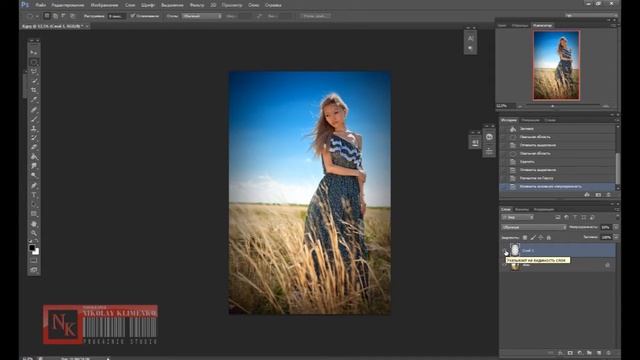The image size is (640, 360).
Task: Toggle type layer filter in Layers
Action: [x=575, y=217]
